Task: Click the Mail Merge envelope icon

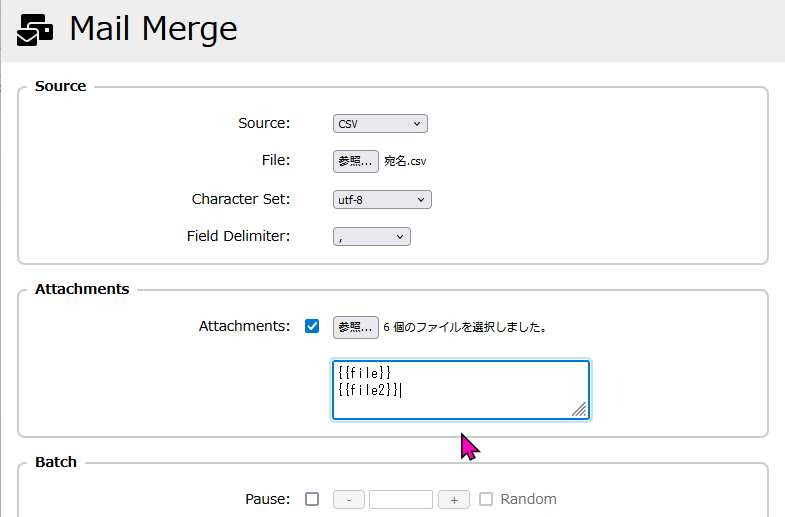Action: 35,29
